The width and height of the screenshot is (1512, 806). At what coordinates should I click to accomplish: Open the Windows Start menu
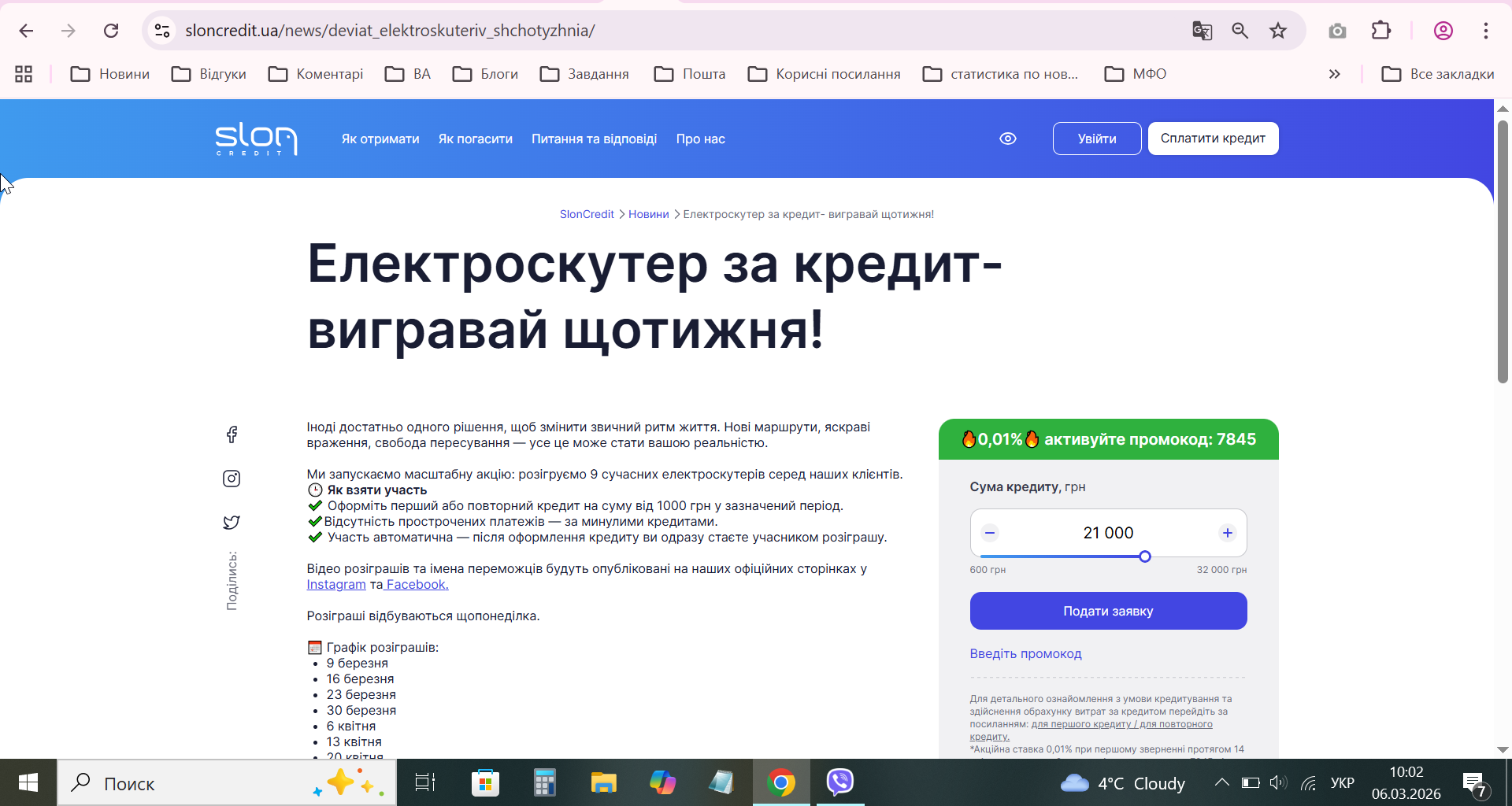click(28, 782)
